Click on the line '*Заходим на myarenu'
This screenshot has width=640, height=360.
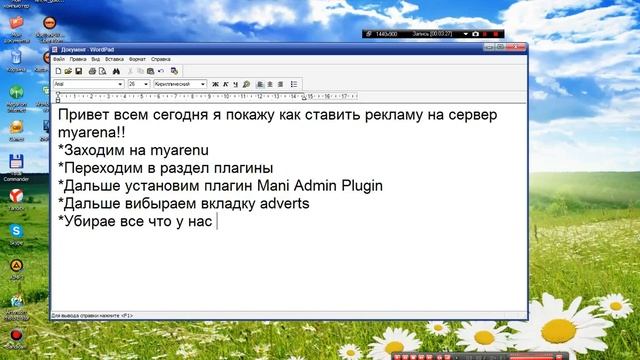(x=133, y=150)
